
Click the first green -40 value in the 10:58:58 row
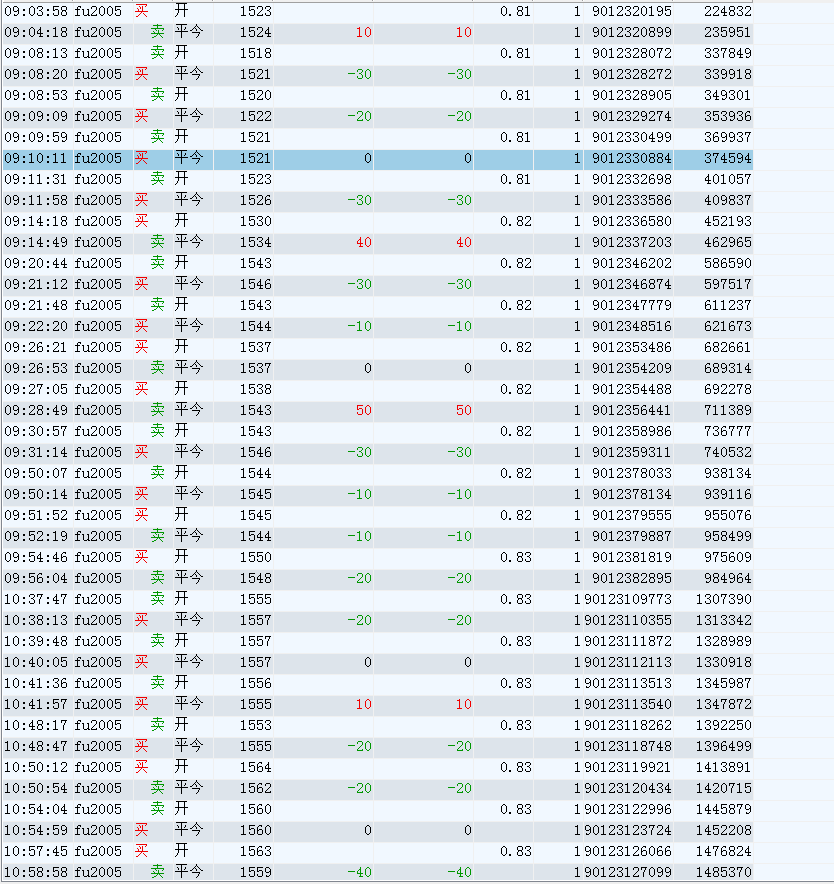pyautogui.click(x=359, y=872)
